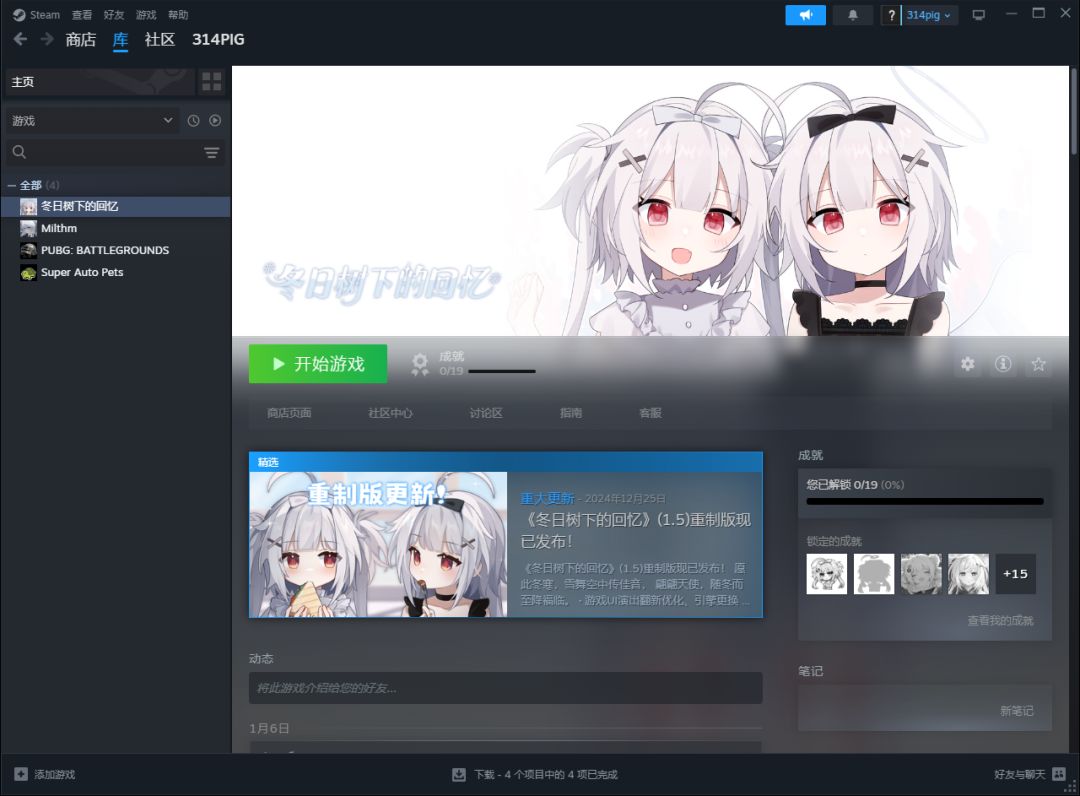Open the 重制版更新 news thumbnail
The image size is (1080, 796).
click(x=378, y=544)
